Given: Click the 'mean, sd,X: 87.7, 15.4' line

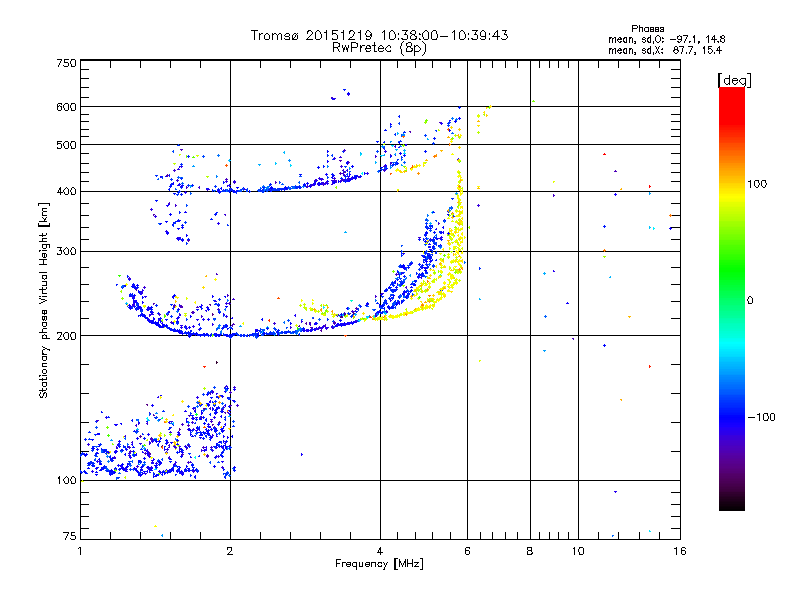Looking at the screenshot, I should coord(665,50).
